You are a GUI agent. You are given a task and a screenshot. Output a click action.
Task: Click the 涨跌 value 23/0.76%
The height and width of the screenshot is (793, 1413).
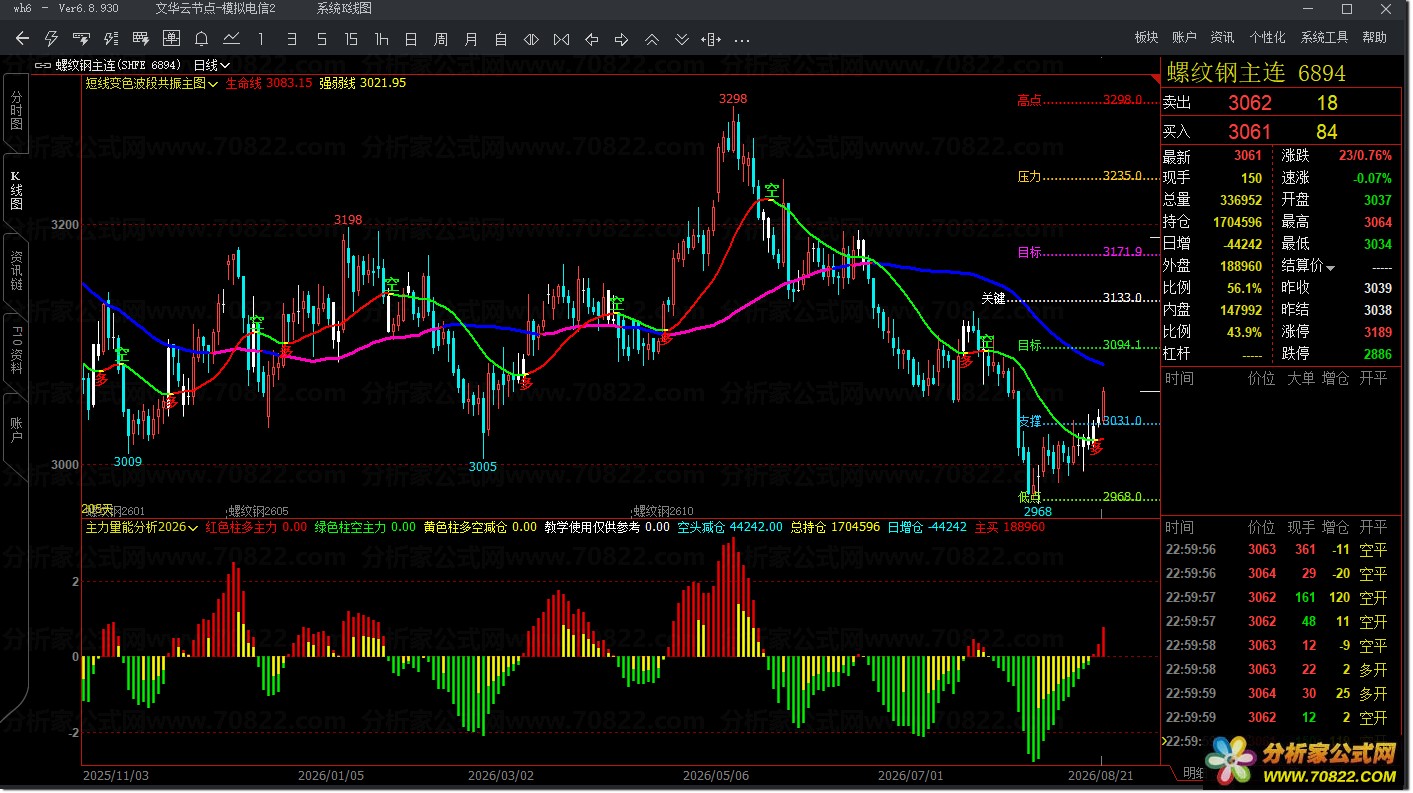tap(1363, 156)
